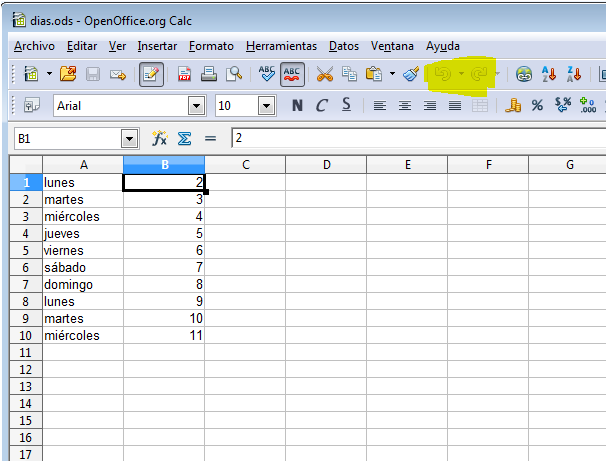The image size is (607, 462).
Task: Expand the font size dropdown
Action: coord(266,106)
